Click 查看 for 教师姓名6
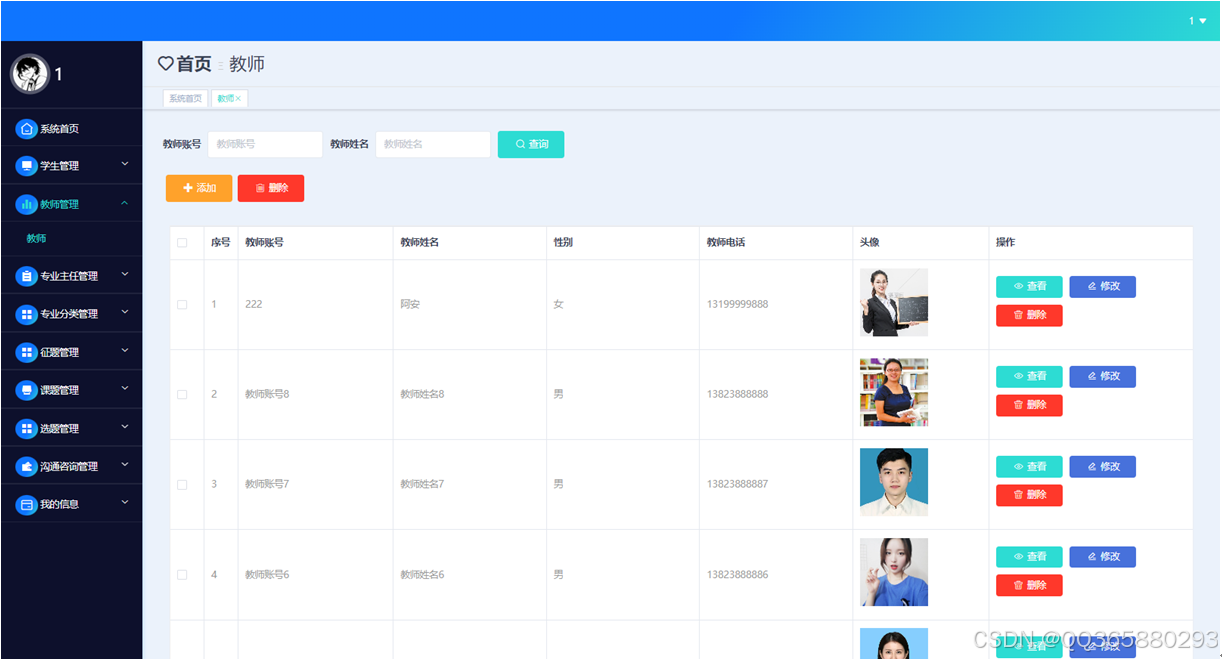 point(1029,557)
